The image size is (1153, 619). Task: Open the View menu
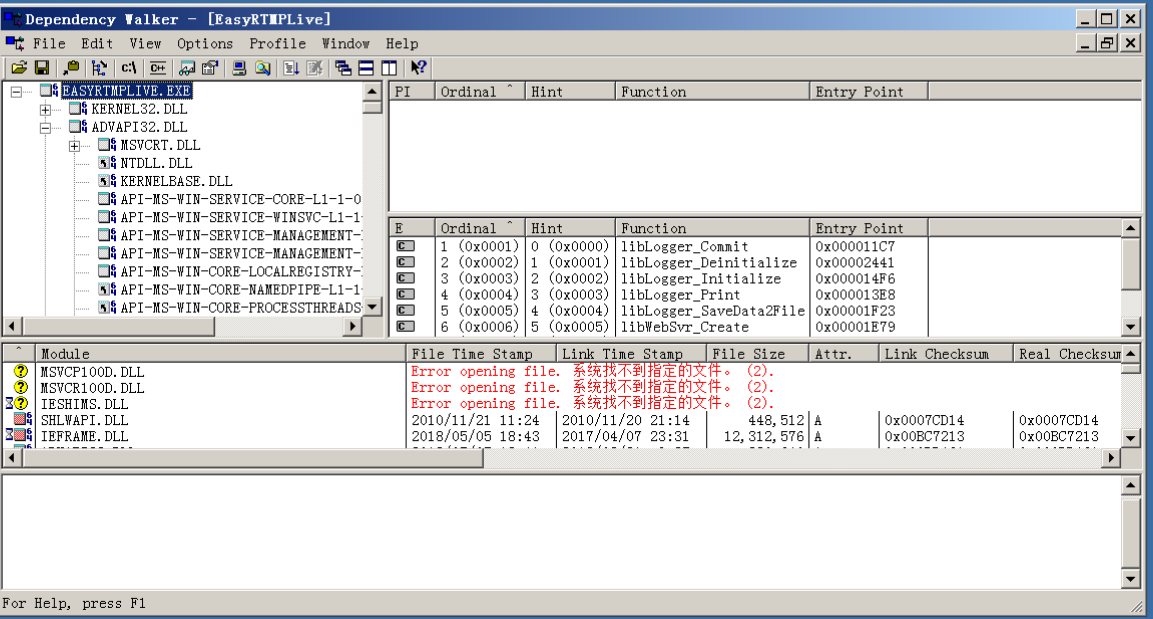click(x=146, y=43)
